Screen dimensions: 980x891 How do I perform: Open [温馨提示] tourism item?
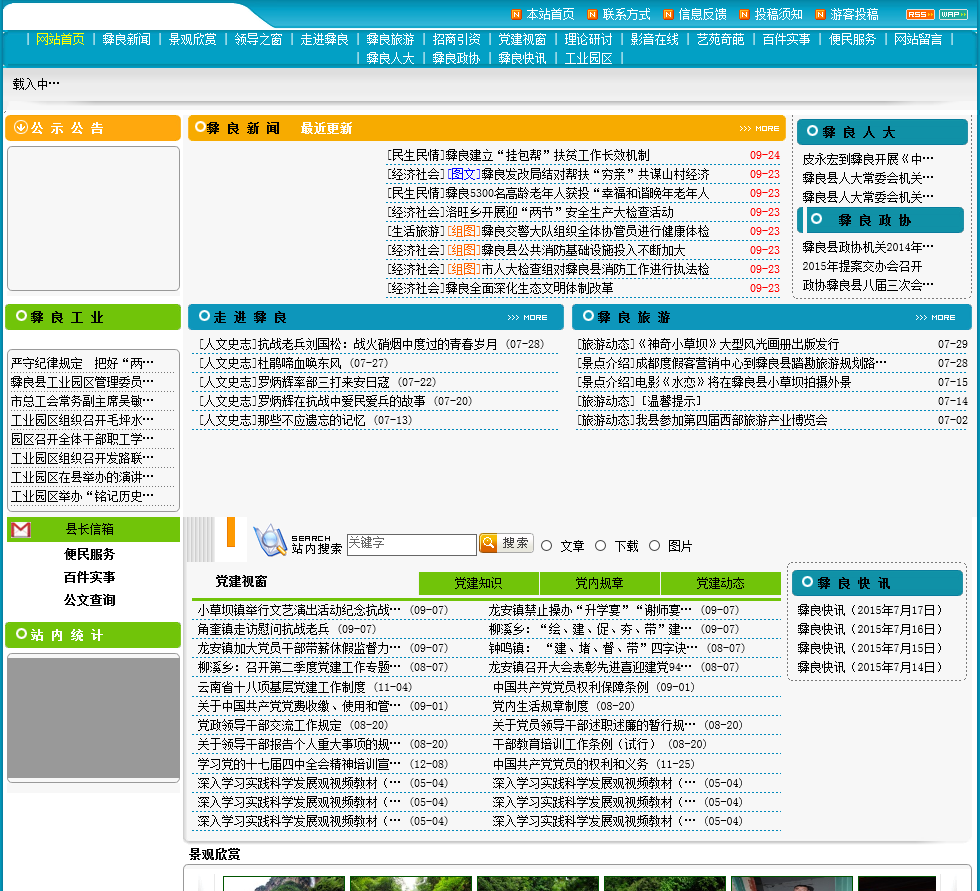point(670,401)
